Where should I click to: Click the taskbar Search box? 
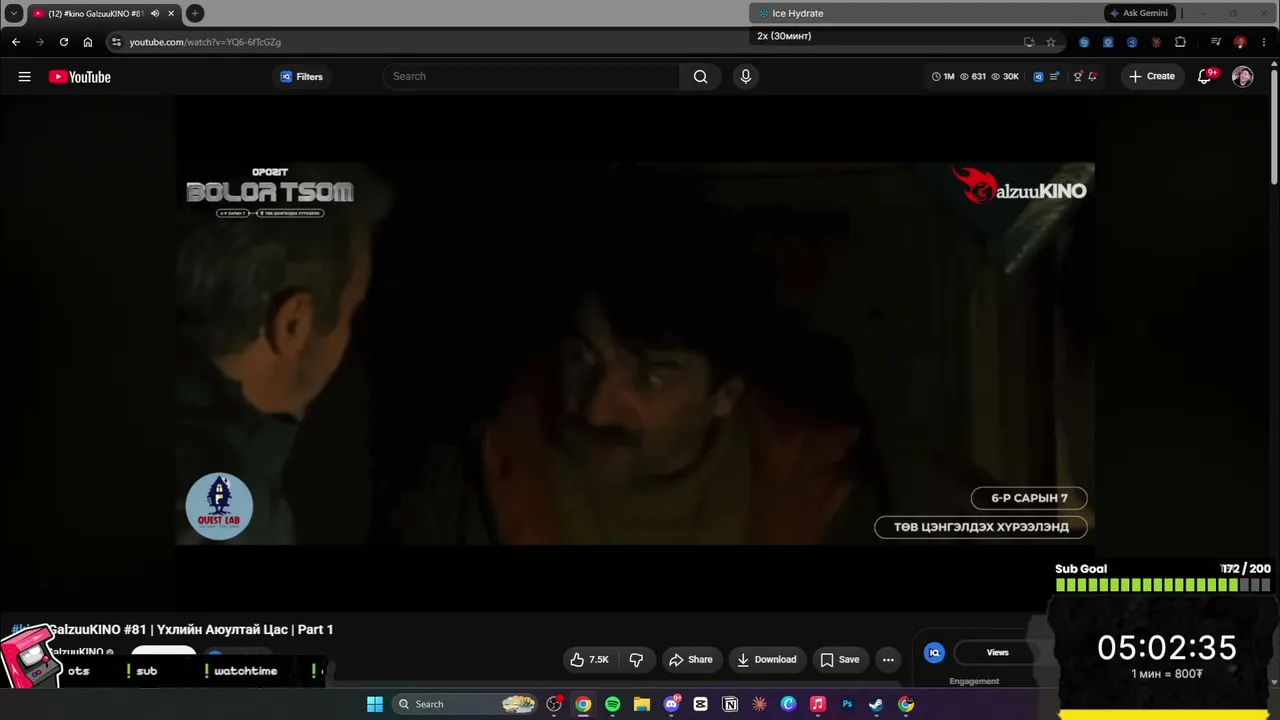click(464, 704)
